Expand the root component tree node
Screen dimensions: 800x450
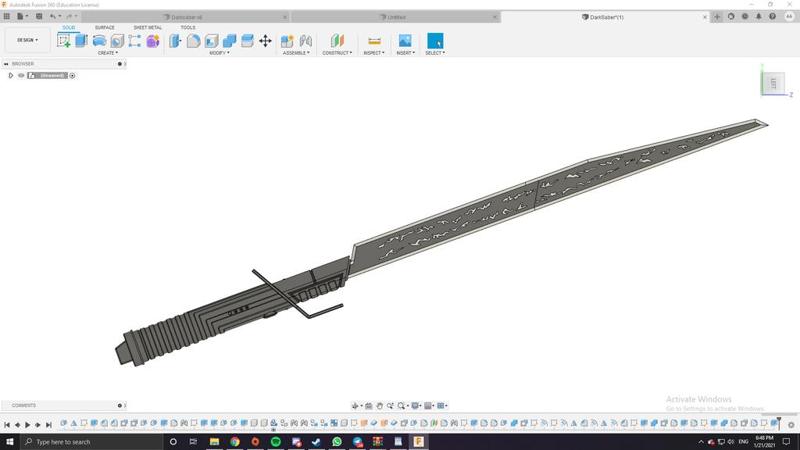point(11,75)
